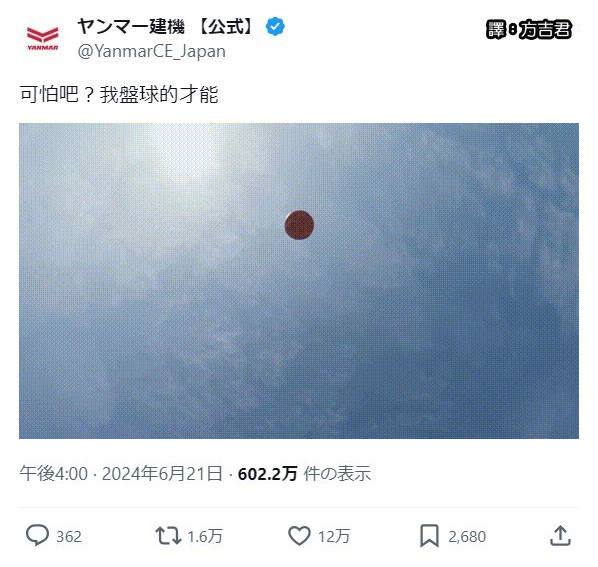
Task: Open the embedded sky image with red ball
Action: click(x=299, y=281)
